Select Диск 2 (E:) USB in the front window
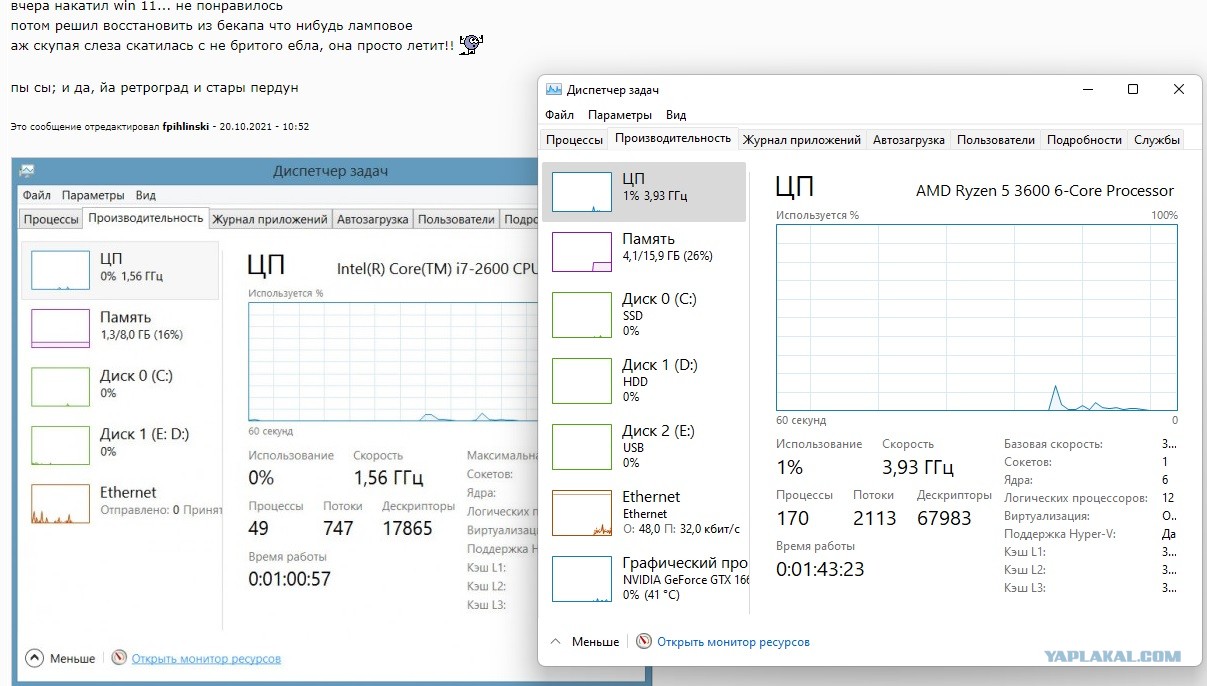The height and width of the screenshot is (686, 1207). [x=644, y=446]
